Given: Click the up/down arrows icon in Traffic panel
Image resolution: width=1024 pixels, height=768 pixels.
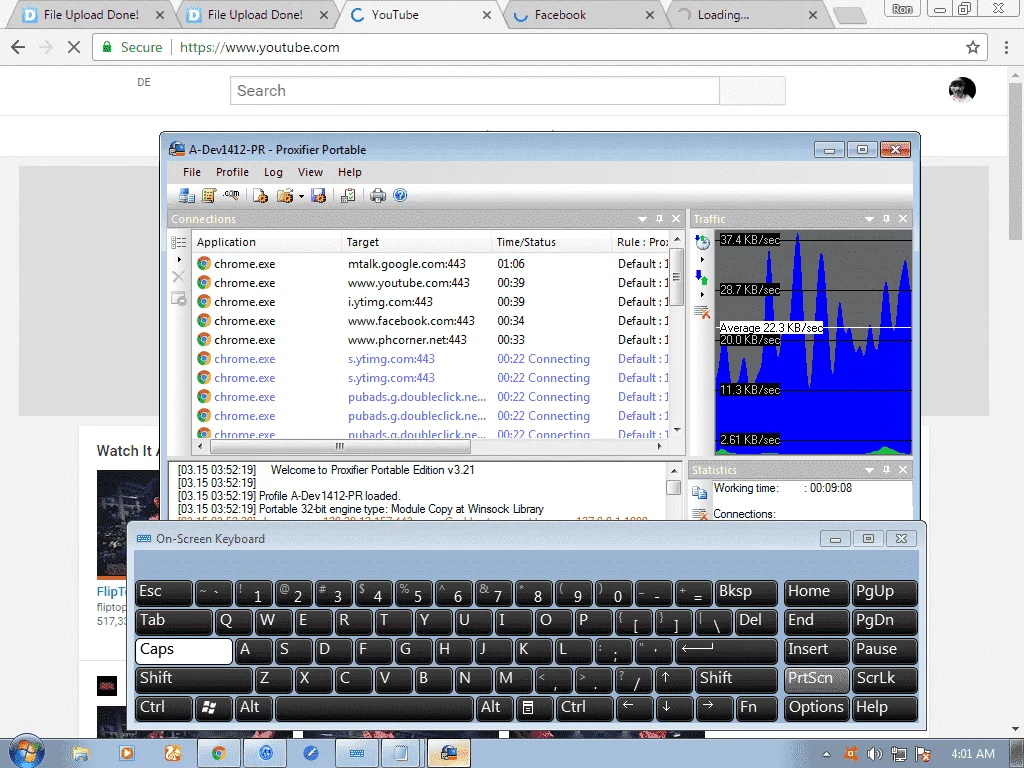Looking at the screenshot, I should [x=702, y=277].
